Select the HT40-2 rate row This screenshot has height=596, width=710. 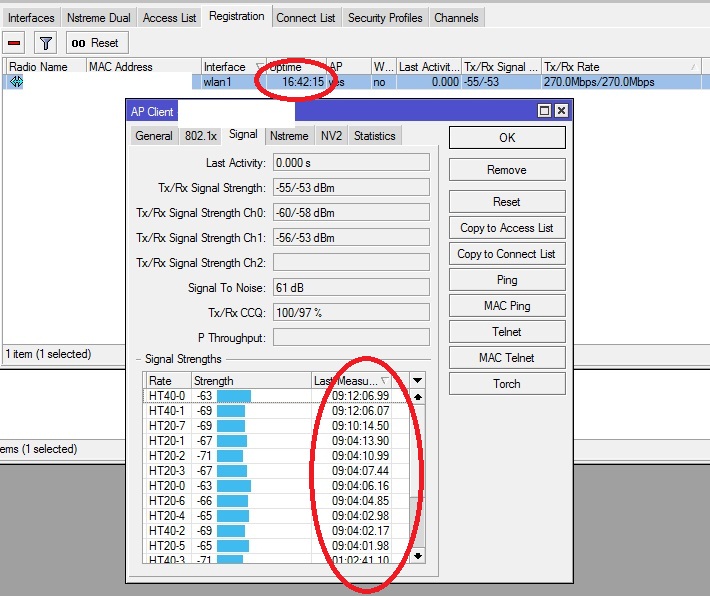coord(277,530)
